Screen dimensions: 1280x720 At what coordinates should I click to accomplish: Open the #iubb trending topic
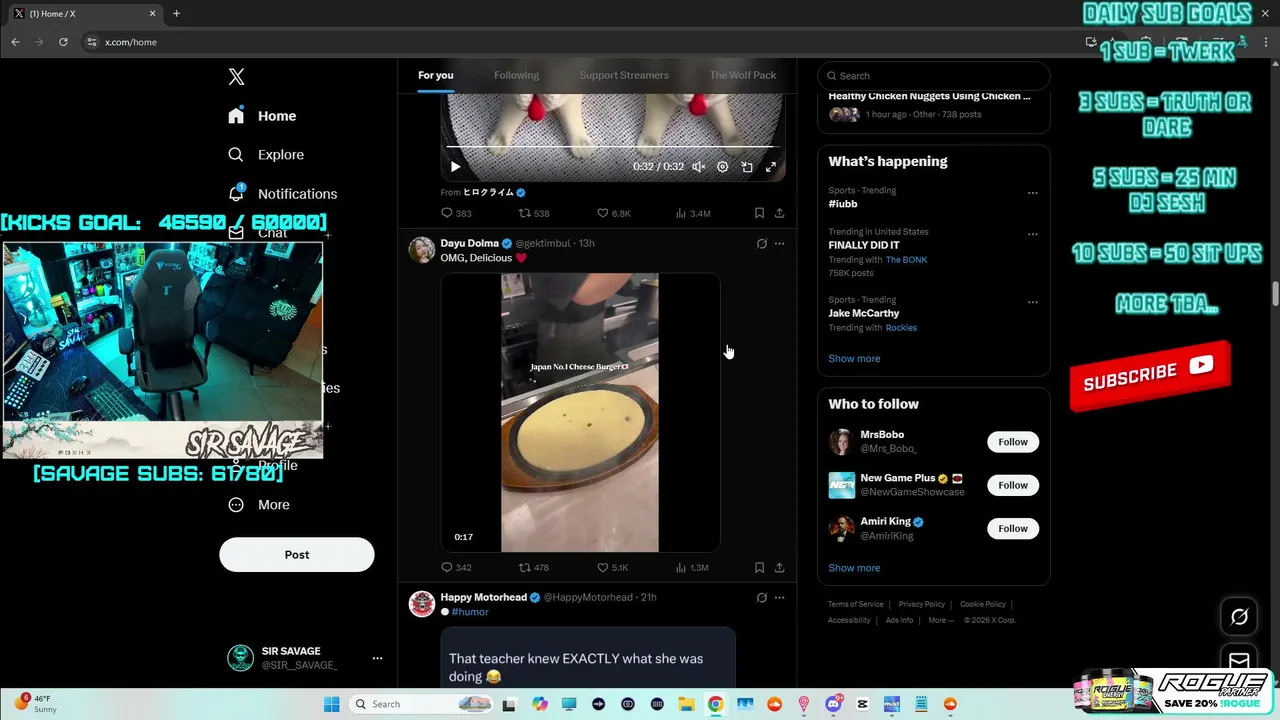(843, 204)
